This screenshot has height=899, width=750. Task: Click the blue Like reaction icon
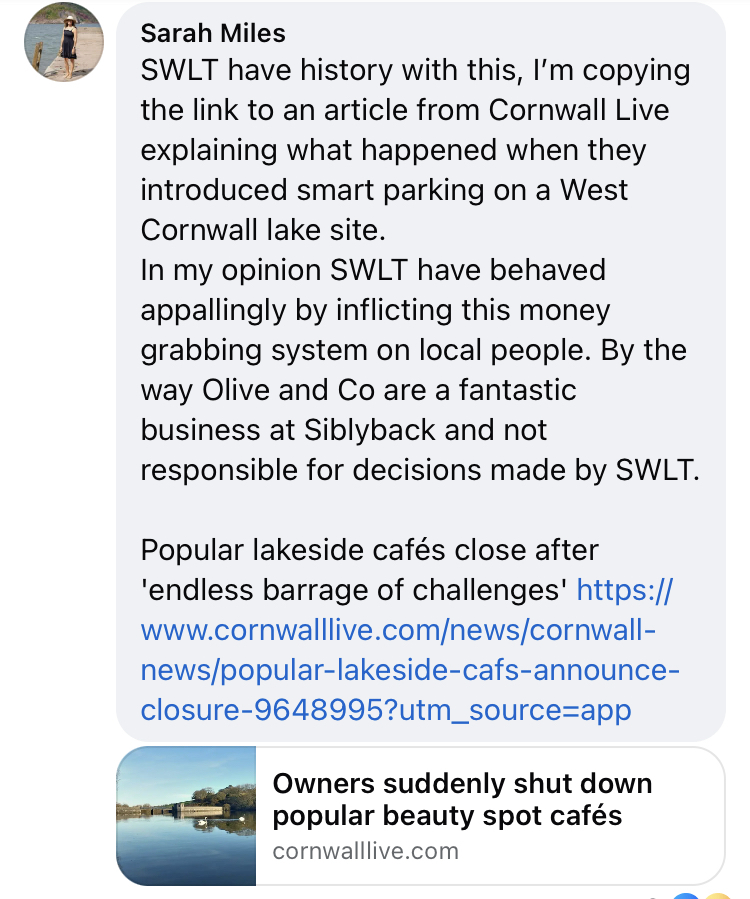686,896
